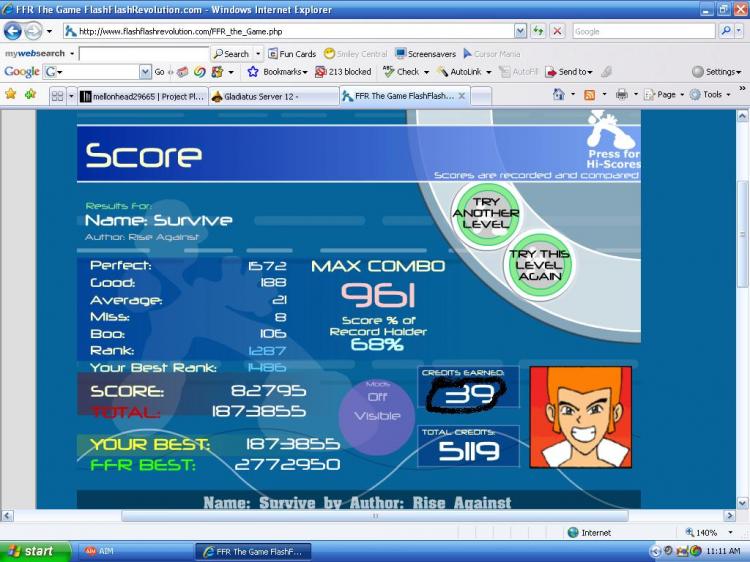Open Google toolbar Bookmarks dropdown
Screen dimensions: 750x562
279,72
